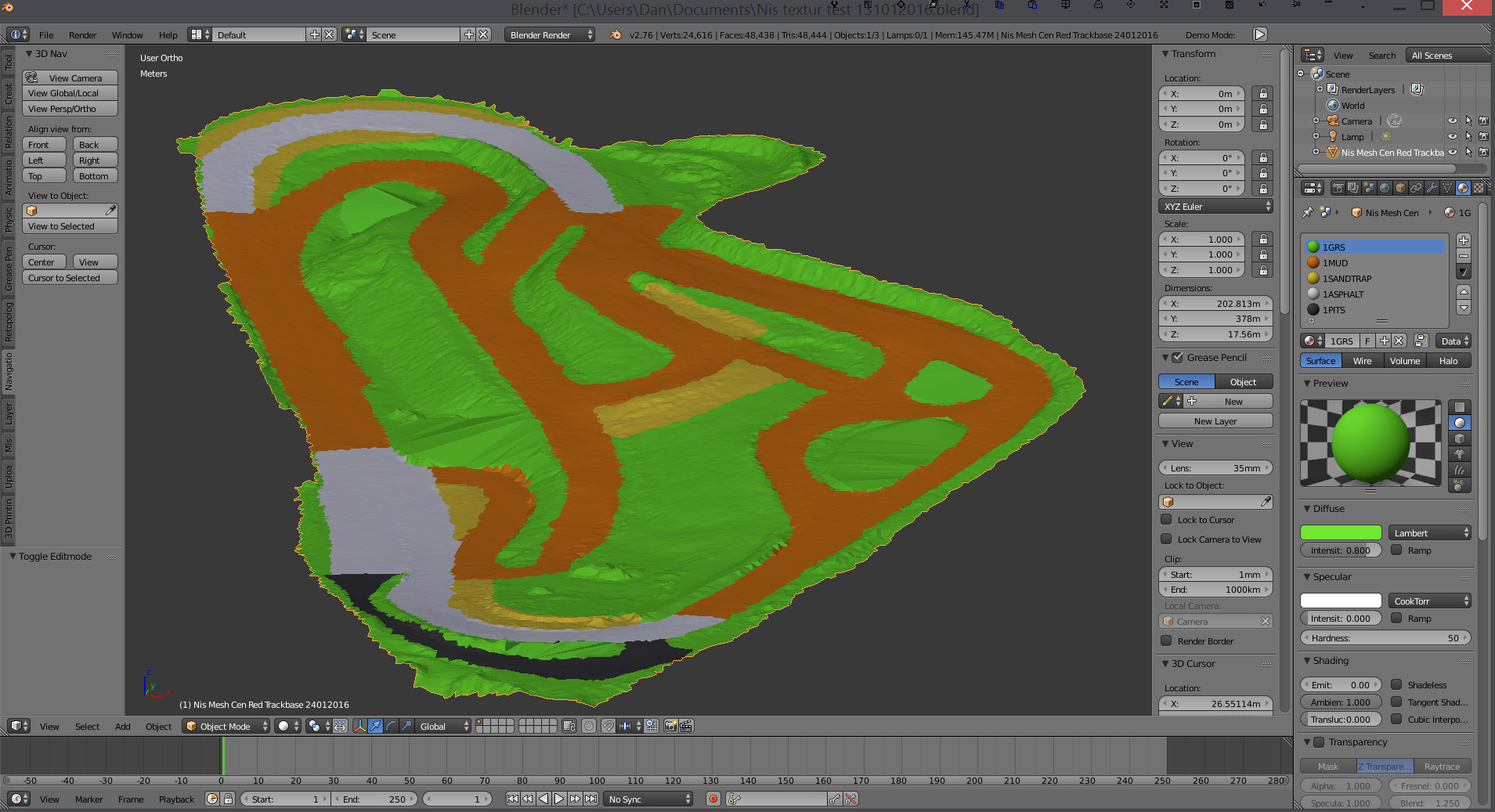Open CookTorr specular shader dropdown

point(1429,601)
